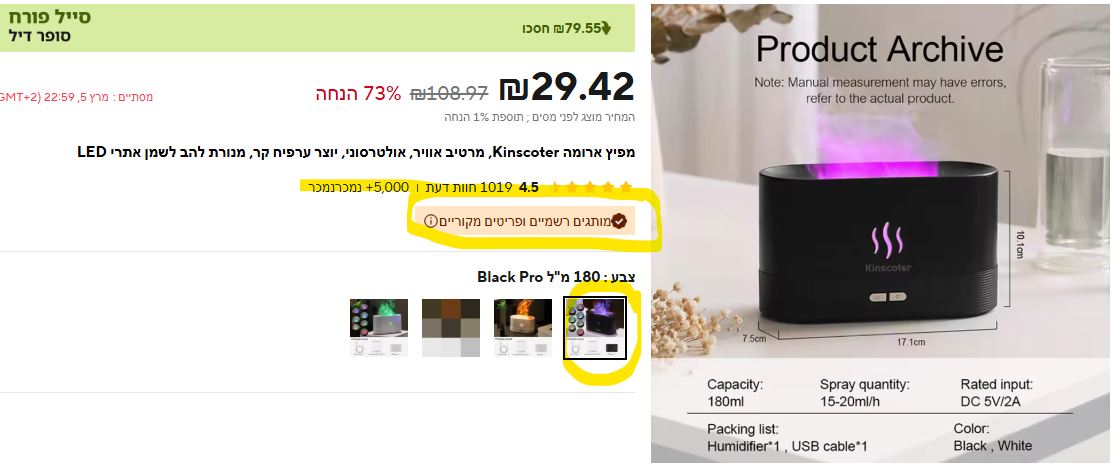Click the Kinscoter aroma diffuser product title
1117x466 pixels.
356,152
